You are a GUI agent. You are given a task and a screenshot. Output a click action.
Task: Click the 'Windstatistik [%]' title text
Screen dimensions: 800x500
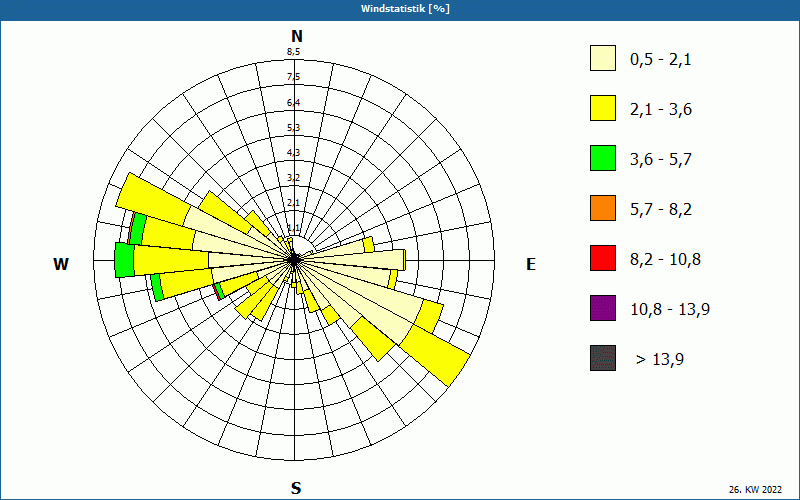click(406, 9)
